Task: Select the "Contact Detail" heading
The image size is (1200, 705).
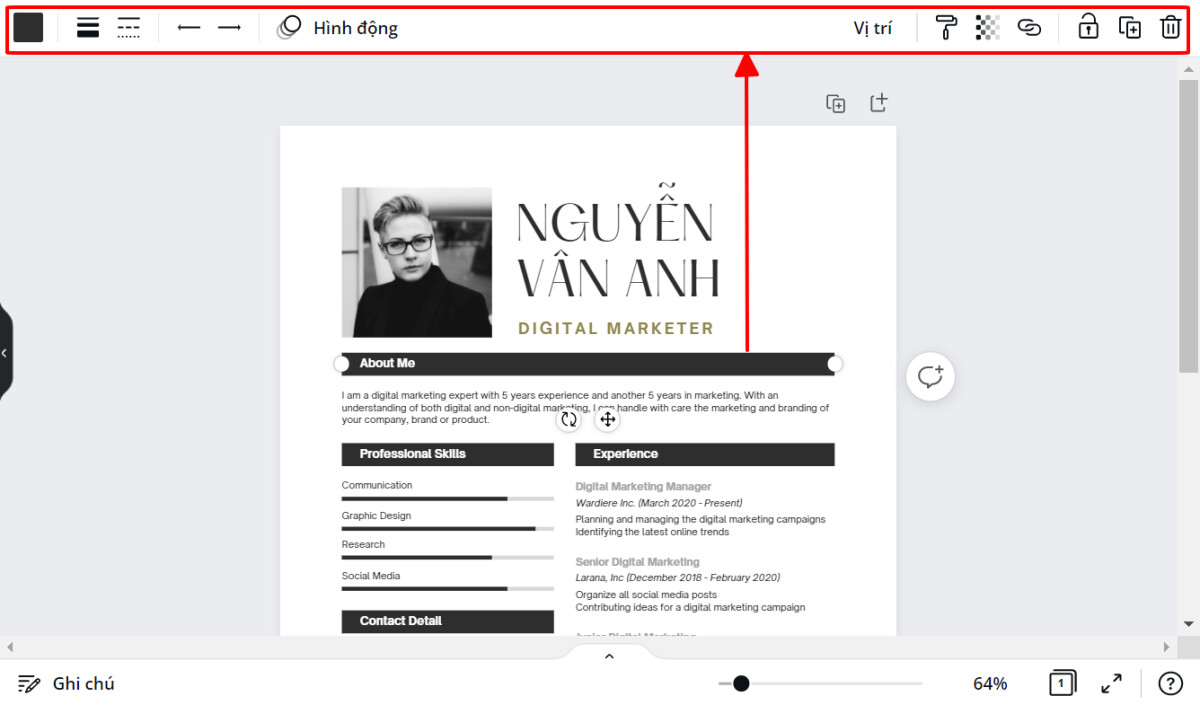Action: pyautogui.click(x=401, y=621)
